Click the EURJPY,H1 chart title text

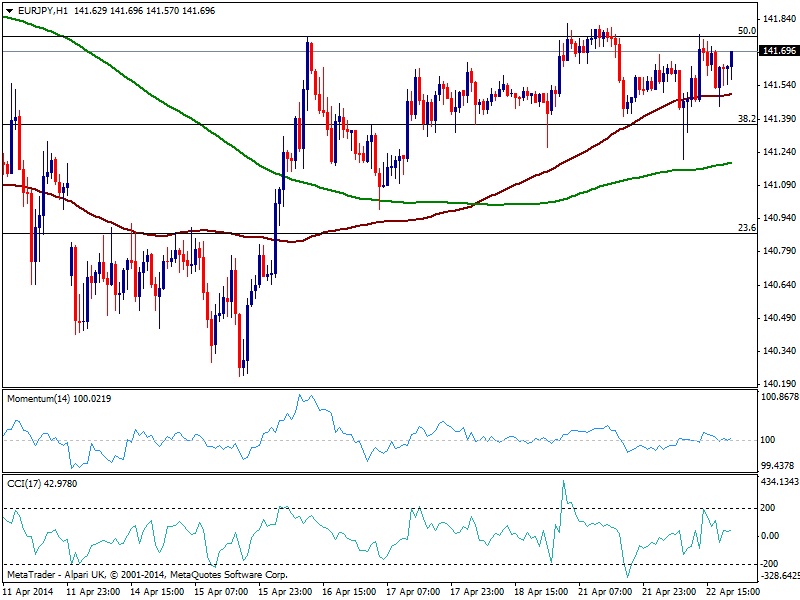pyautogui.click(x=42, y=10)
